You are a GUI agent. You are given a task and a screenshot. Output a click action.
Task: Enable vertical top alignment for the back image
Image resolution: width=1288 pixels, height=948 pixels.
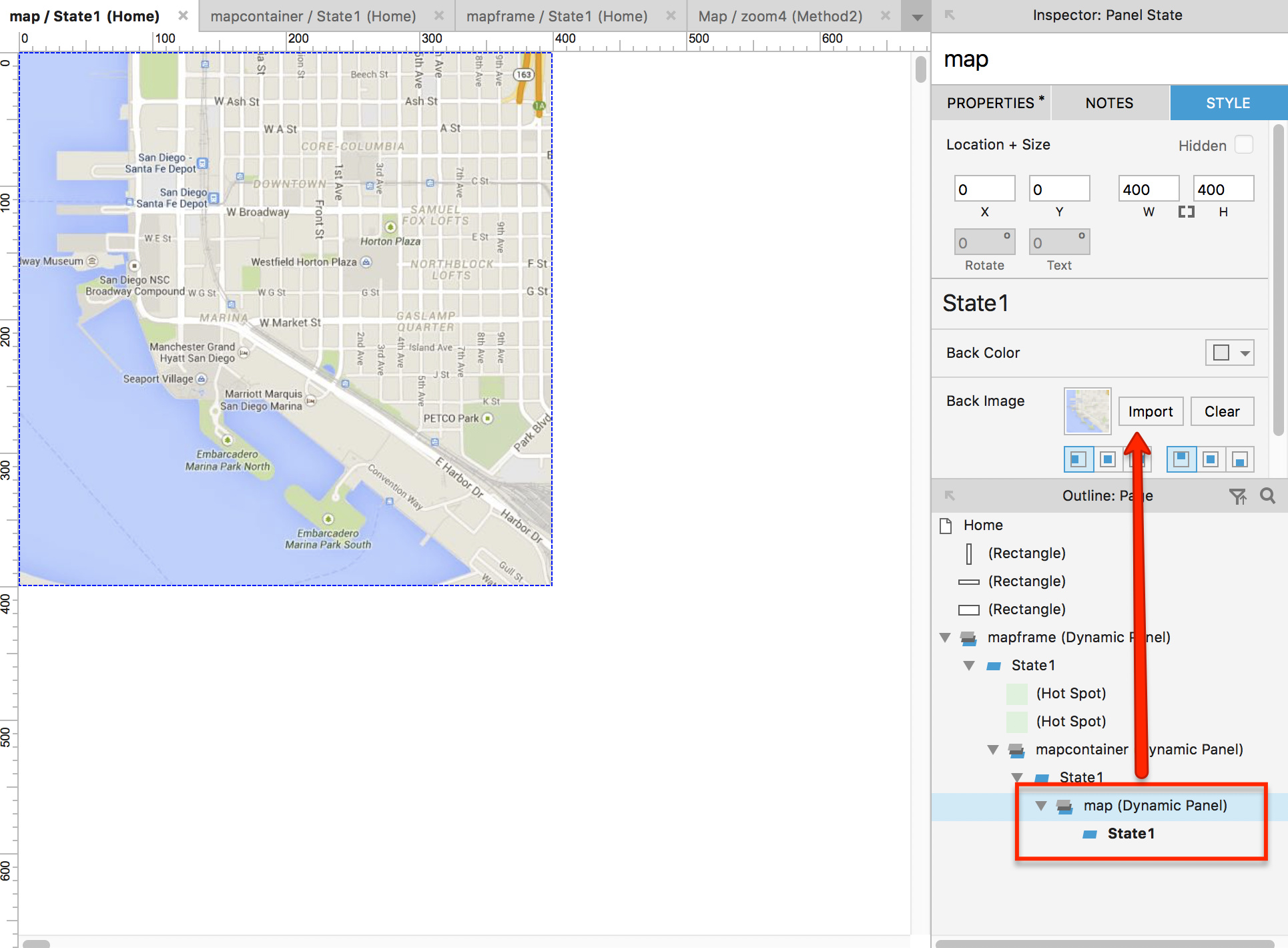point(1181,459)
